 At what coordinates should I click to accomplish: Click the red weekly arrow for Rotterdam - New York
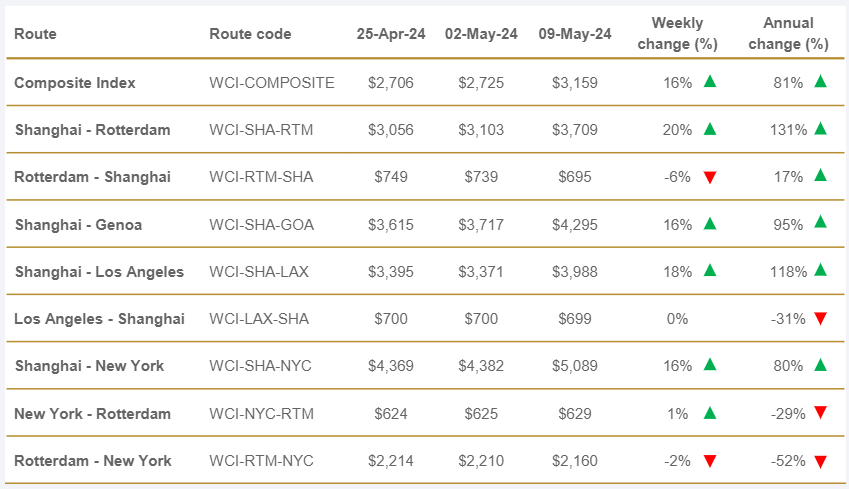(x=710, y=461)
